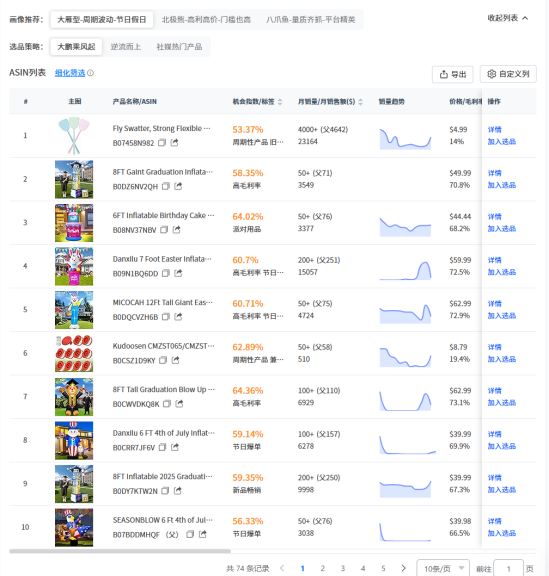Open external link icon for B08NV37NBV
This screenshot has width=549, height=576.
tap(177, 230)
